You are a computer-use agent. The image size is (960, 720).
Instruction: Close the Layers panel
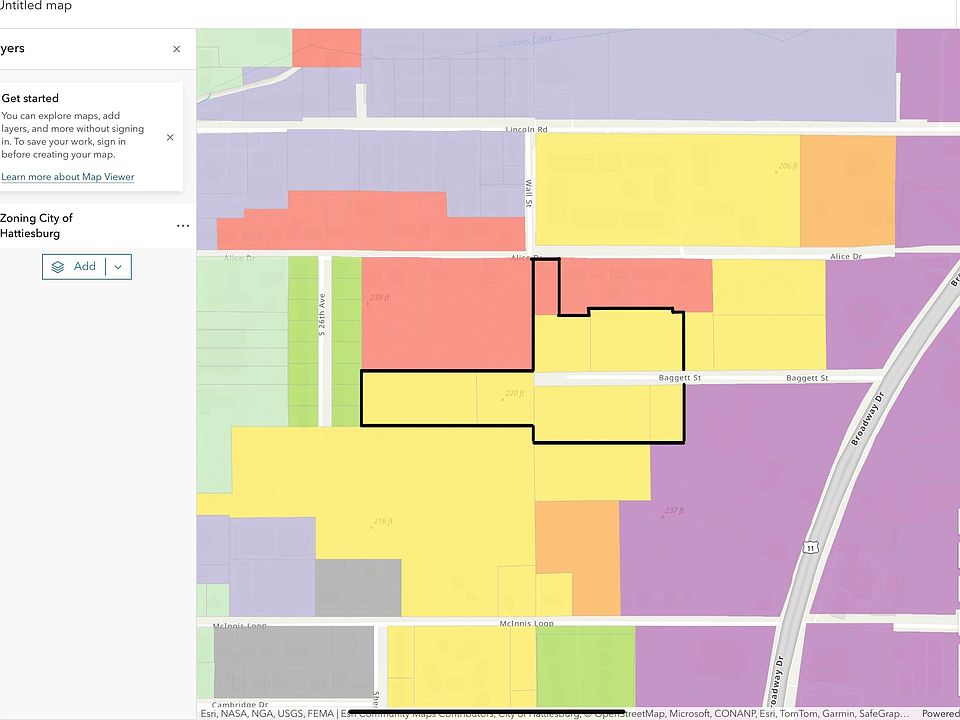[x=176, y=49]
